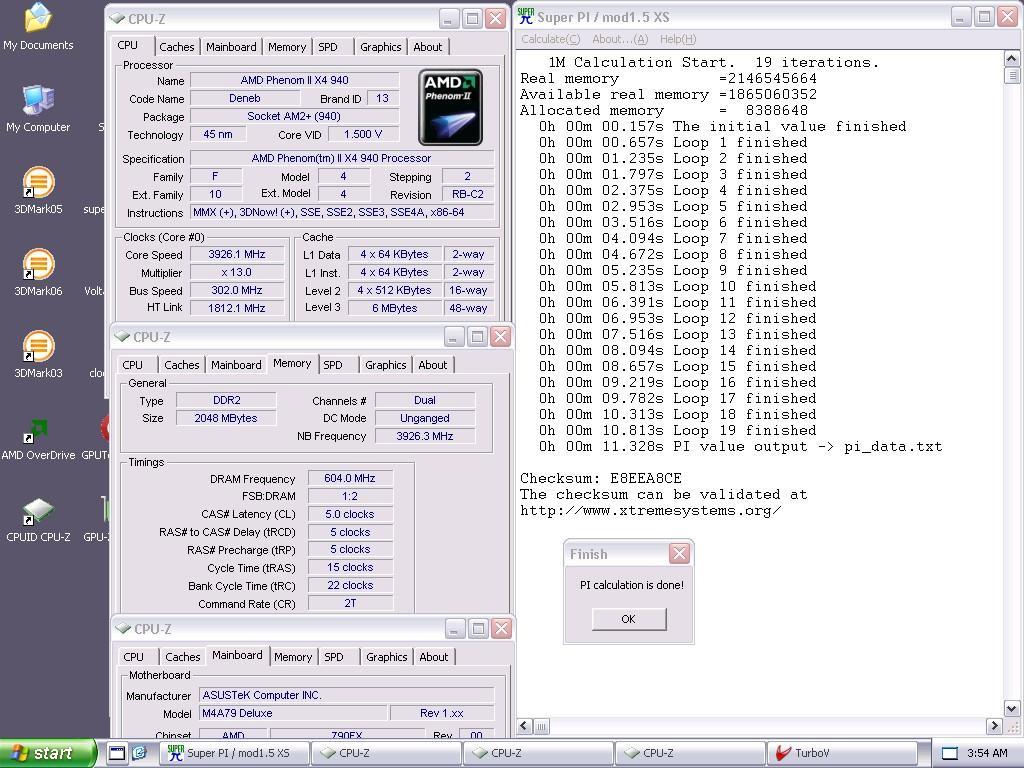
Task: Click the Super PI title bar icon
Action: point(526,17)
